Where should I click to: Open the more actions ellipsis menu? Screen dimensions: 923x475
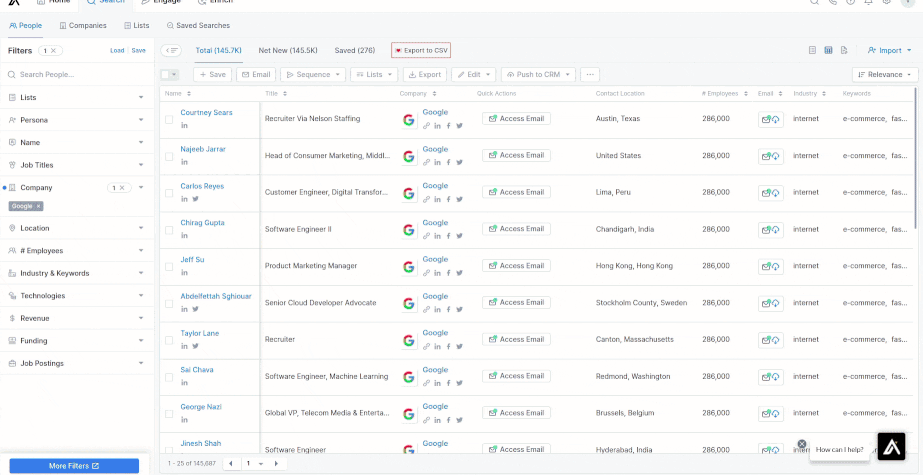tap(590, 75)
